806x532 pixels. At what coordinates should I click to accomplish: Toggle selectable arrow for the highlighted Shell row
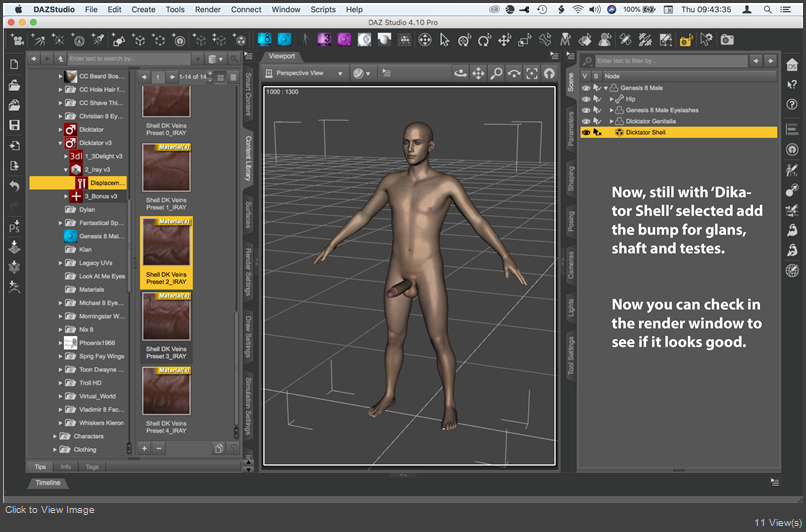pos(597,133)
